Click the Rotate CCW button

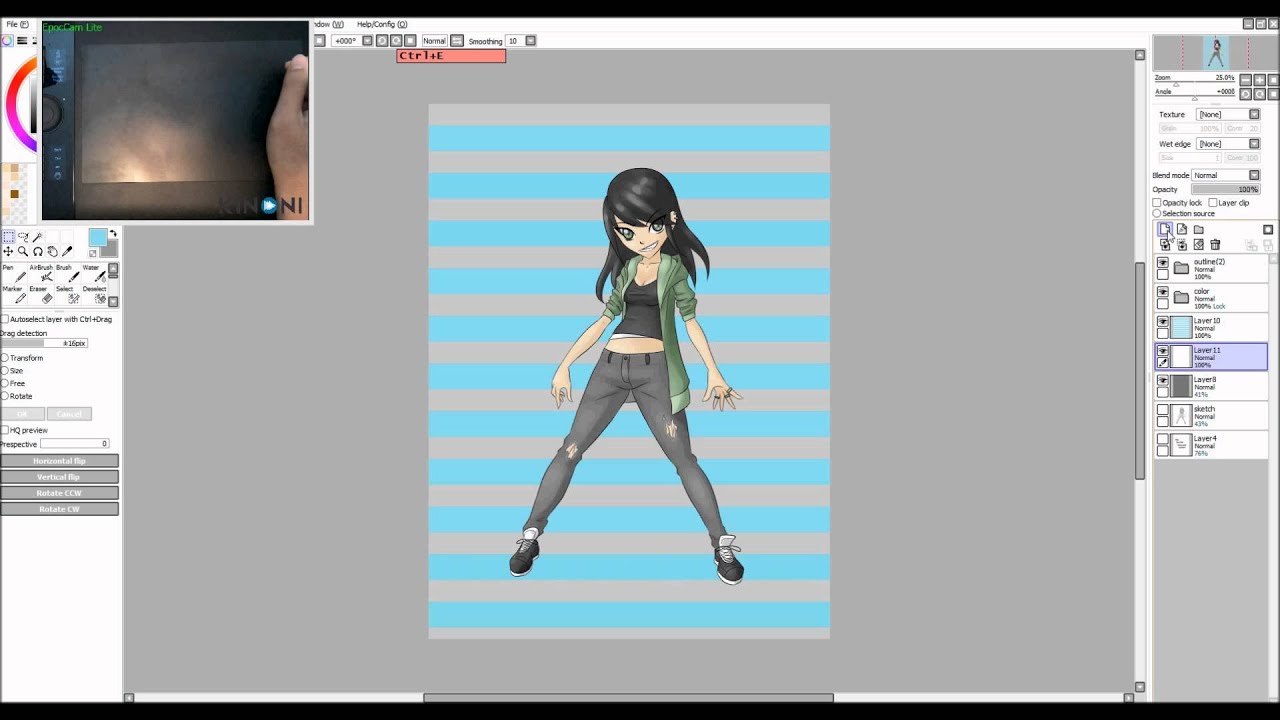point(60,493)
